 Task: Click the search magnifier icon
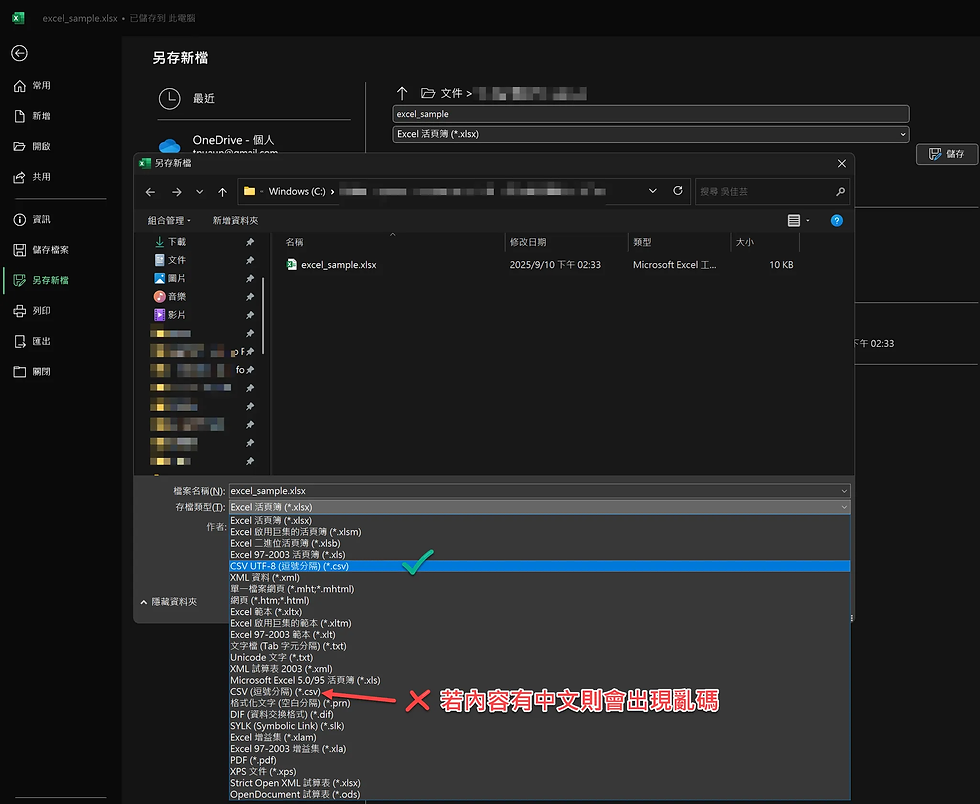tap(841, 191)
